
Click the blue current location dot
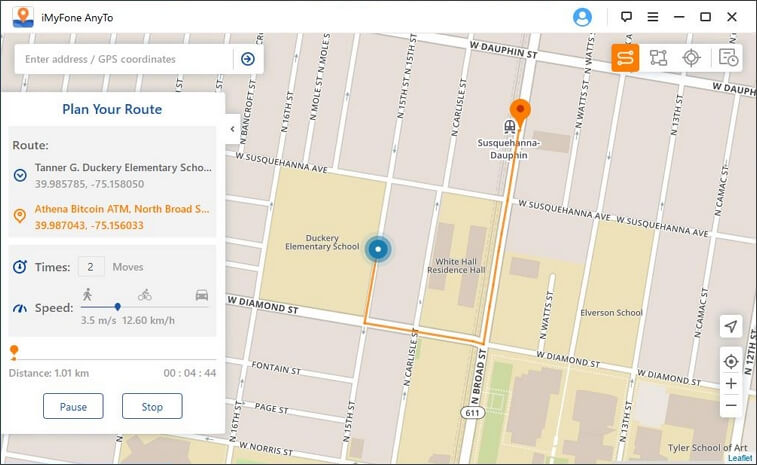pyautogui.click(x=378, y=249)
